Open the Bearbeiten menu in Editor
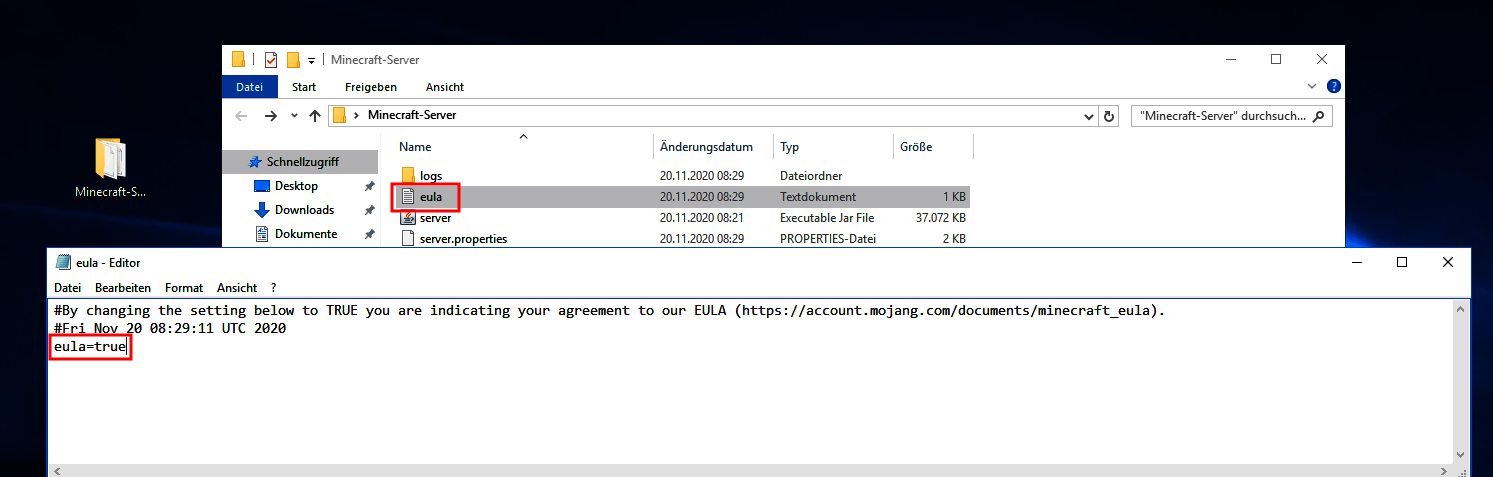1493x477 pixels. [x=123, y=287]
